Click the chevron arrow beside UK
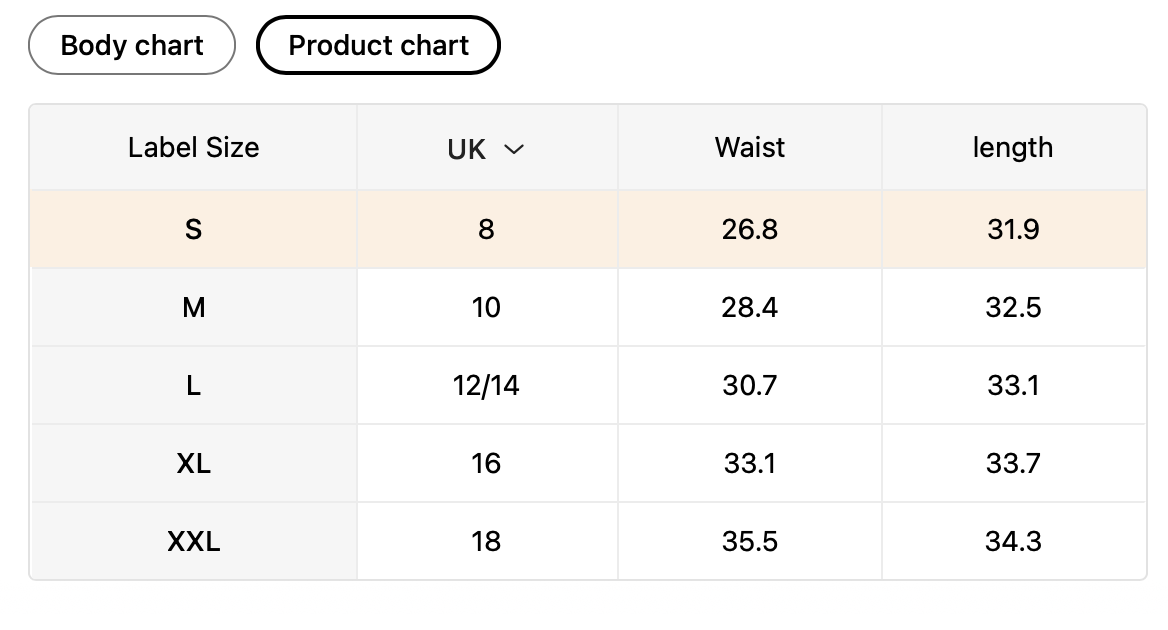This screenshot has height=630, width=1168. pos(514,150)
